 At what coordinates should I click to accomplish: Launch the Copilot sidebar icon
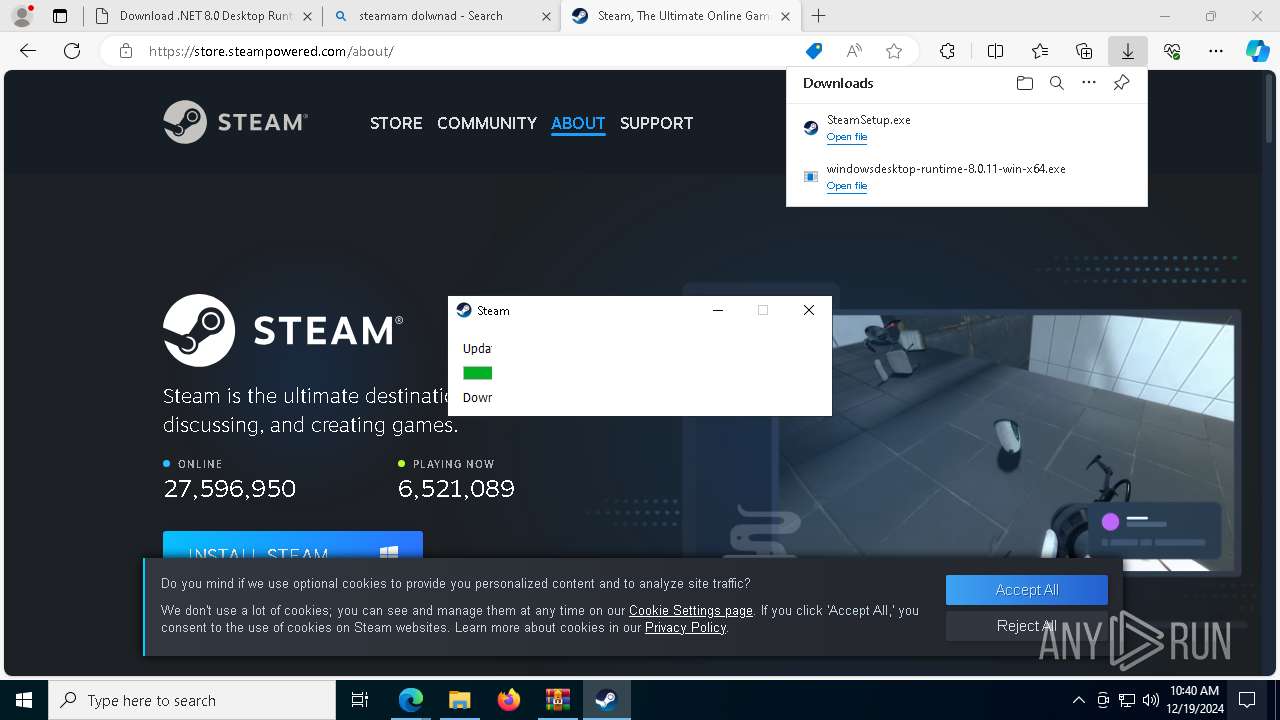[1257, 51]
